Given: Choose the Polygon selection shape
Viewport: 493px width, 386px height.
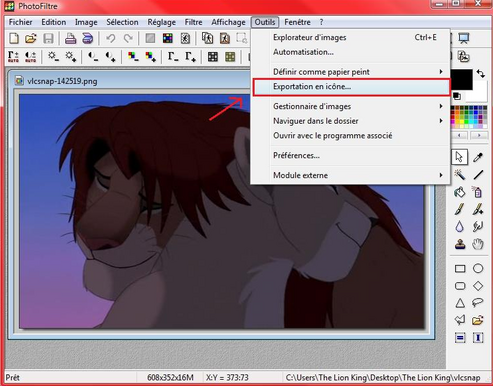Looking at the screenshot, I should 460,320.
